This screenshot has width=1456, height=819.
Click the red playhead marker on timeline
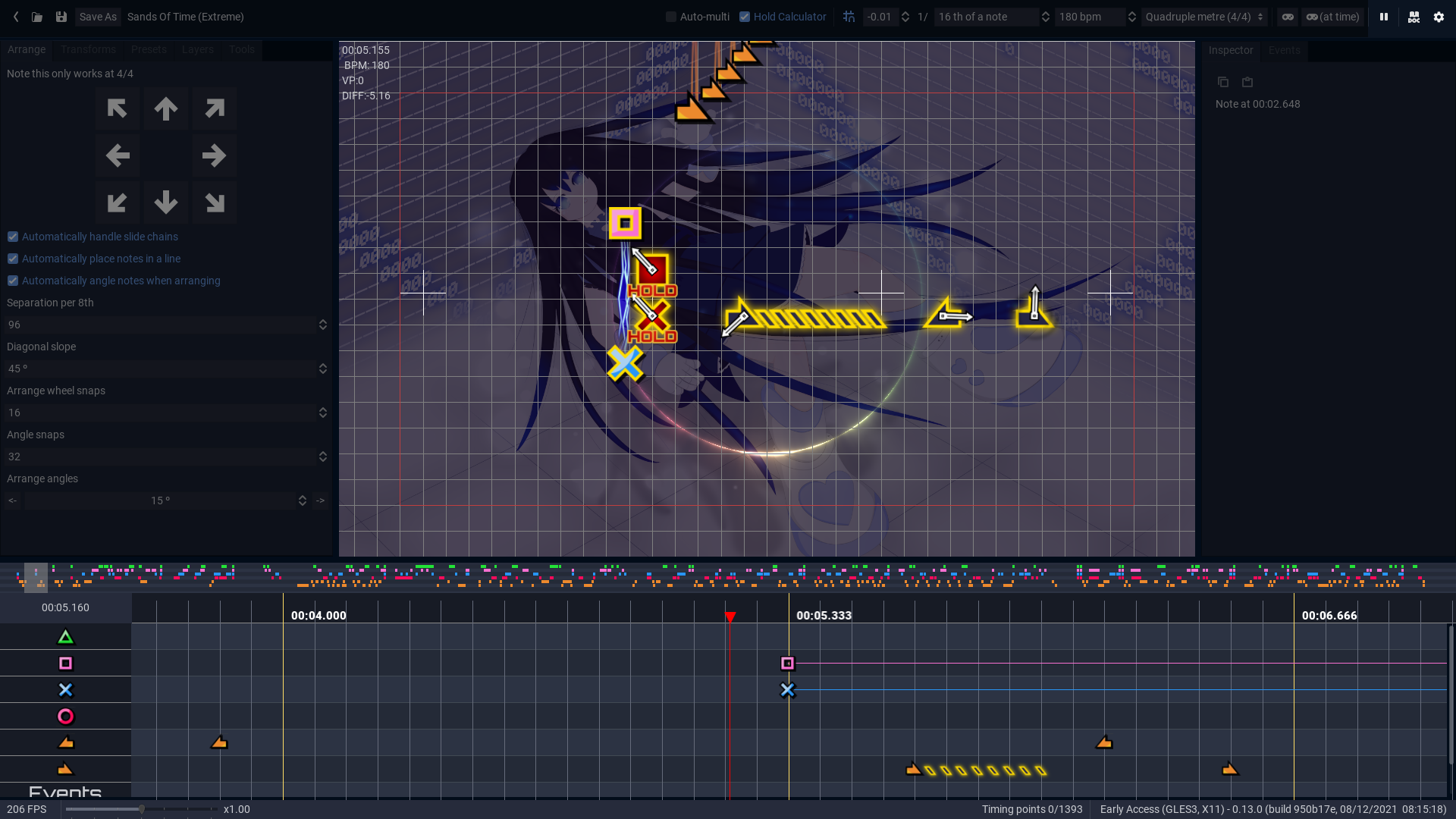730,618
